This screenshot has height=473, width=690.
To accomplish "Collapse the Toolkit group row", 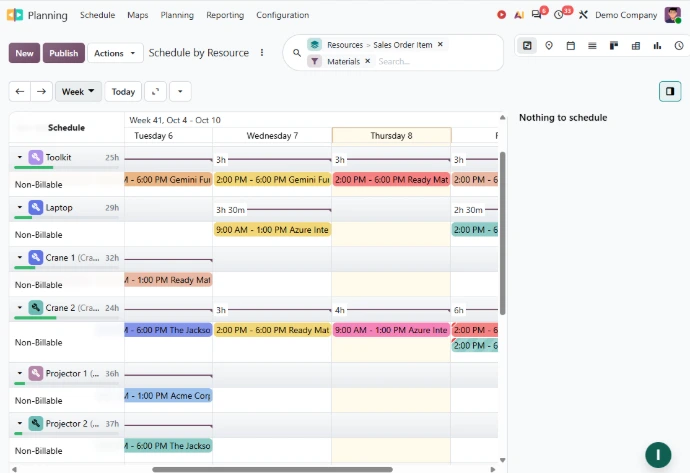I will tap(19, 157).
